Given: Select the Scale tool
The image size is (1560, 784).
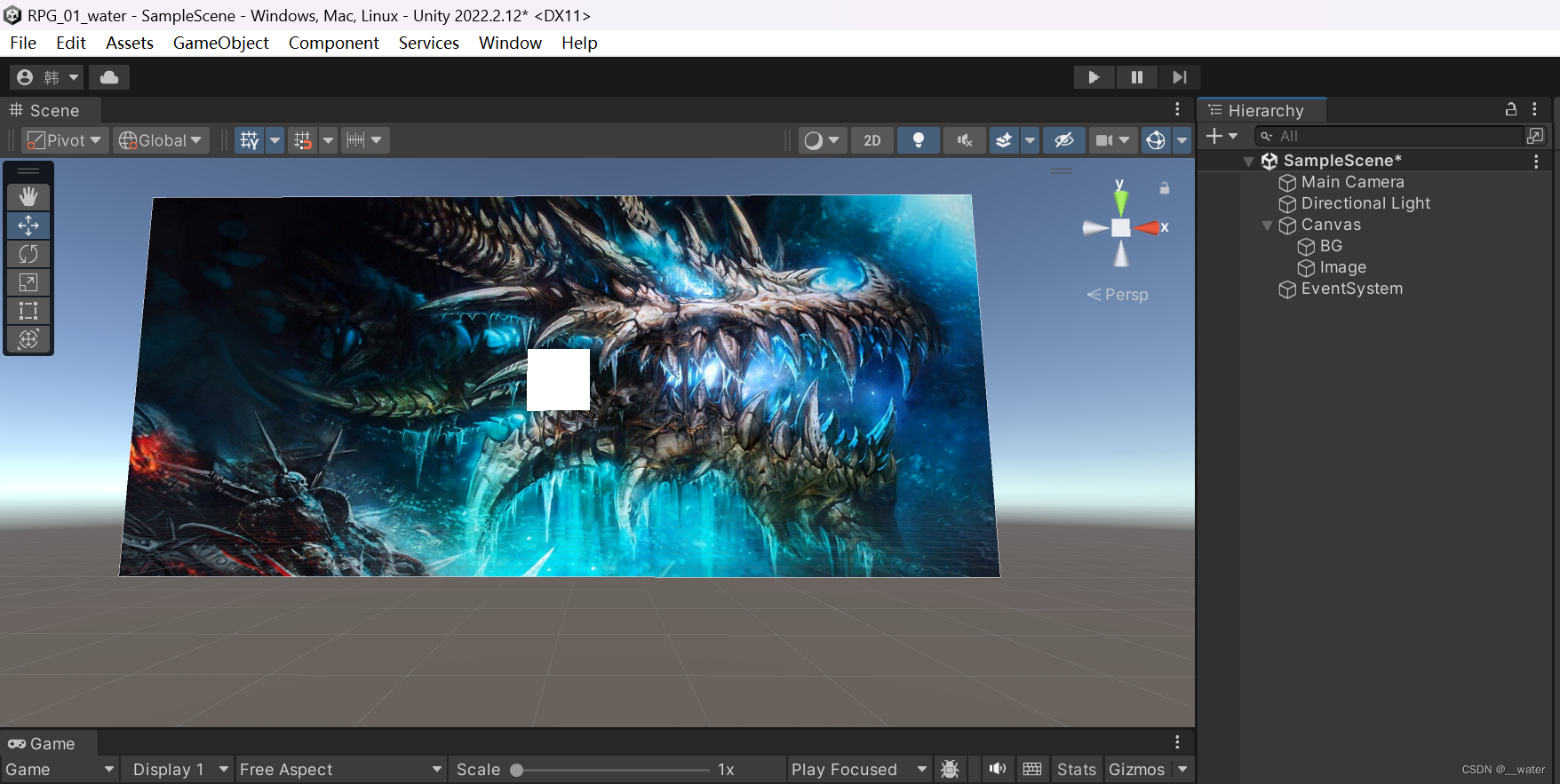Looking at the screenshot, I should click(28, 282).
